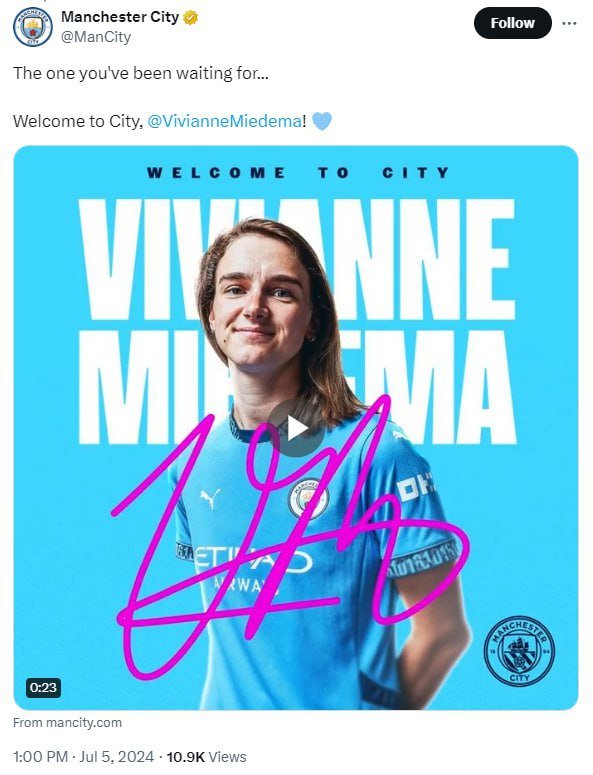The height and width of the screenshot is (775, 593).
Task: Click the 10.9K Views count
Action: pyautogui.click(x=206, y=757)
